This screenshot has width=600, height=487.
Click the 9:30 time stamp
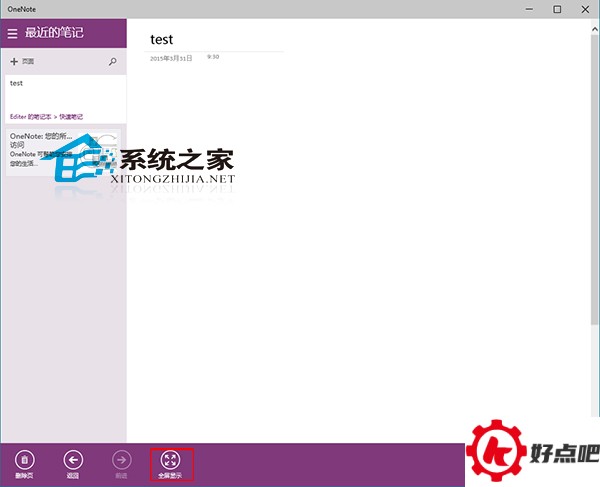click(x=213, y=57)
